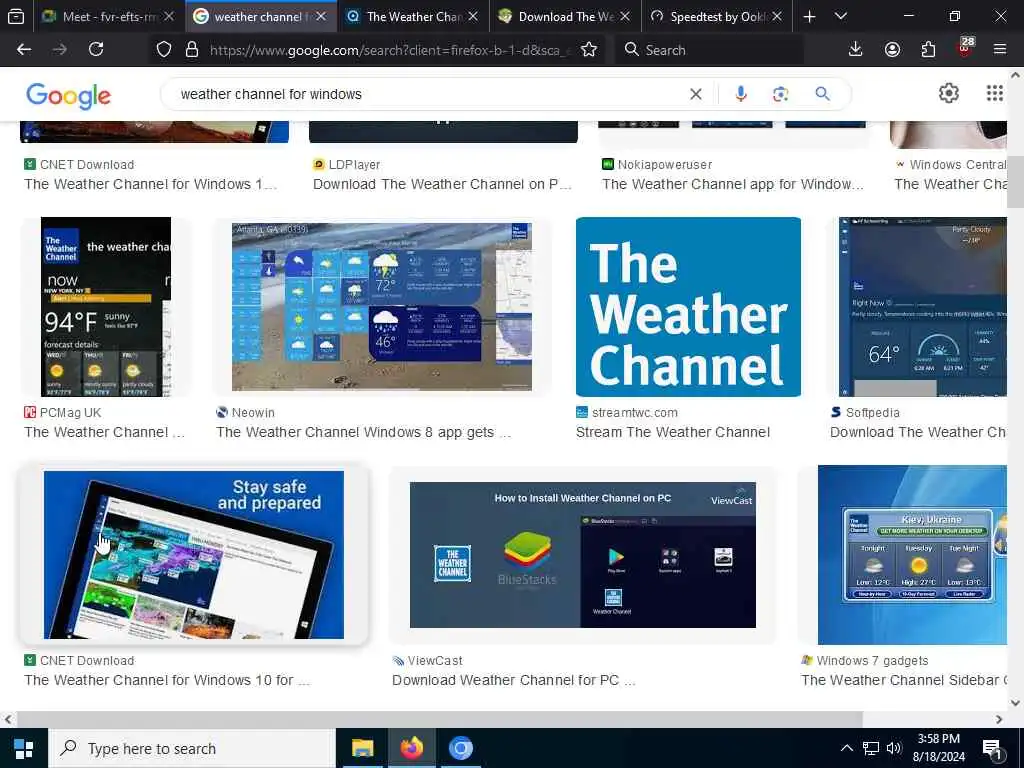1024x768 pixels.
Task: Open streamtwc.com Weather Channel logo image
Action: (x=688, y=307)
